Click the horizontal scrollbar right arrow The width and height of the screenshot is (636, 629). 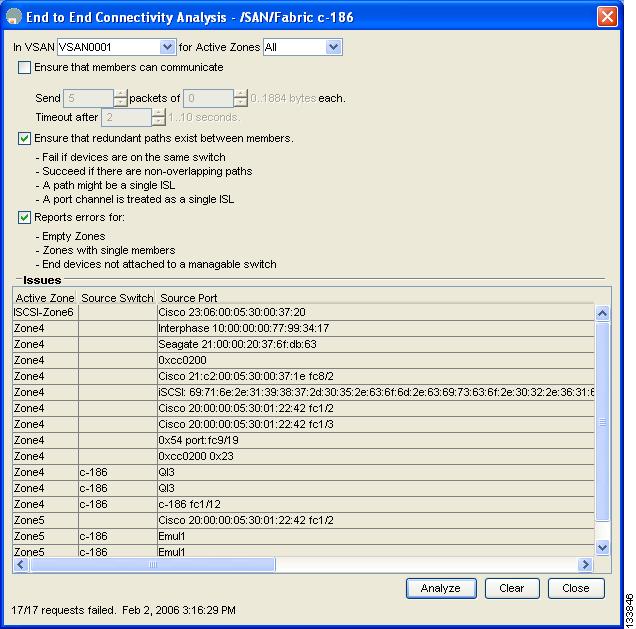point(585,565)
